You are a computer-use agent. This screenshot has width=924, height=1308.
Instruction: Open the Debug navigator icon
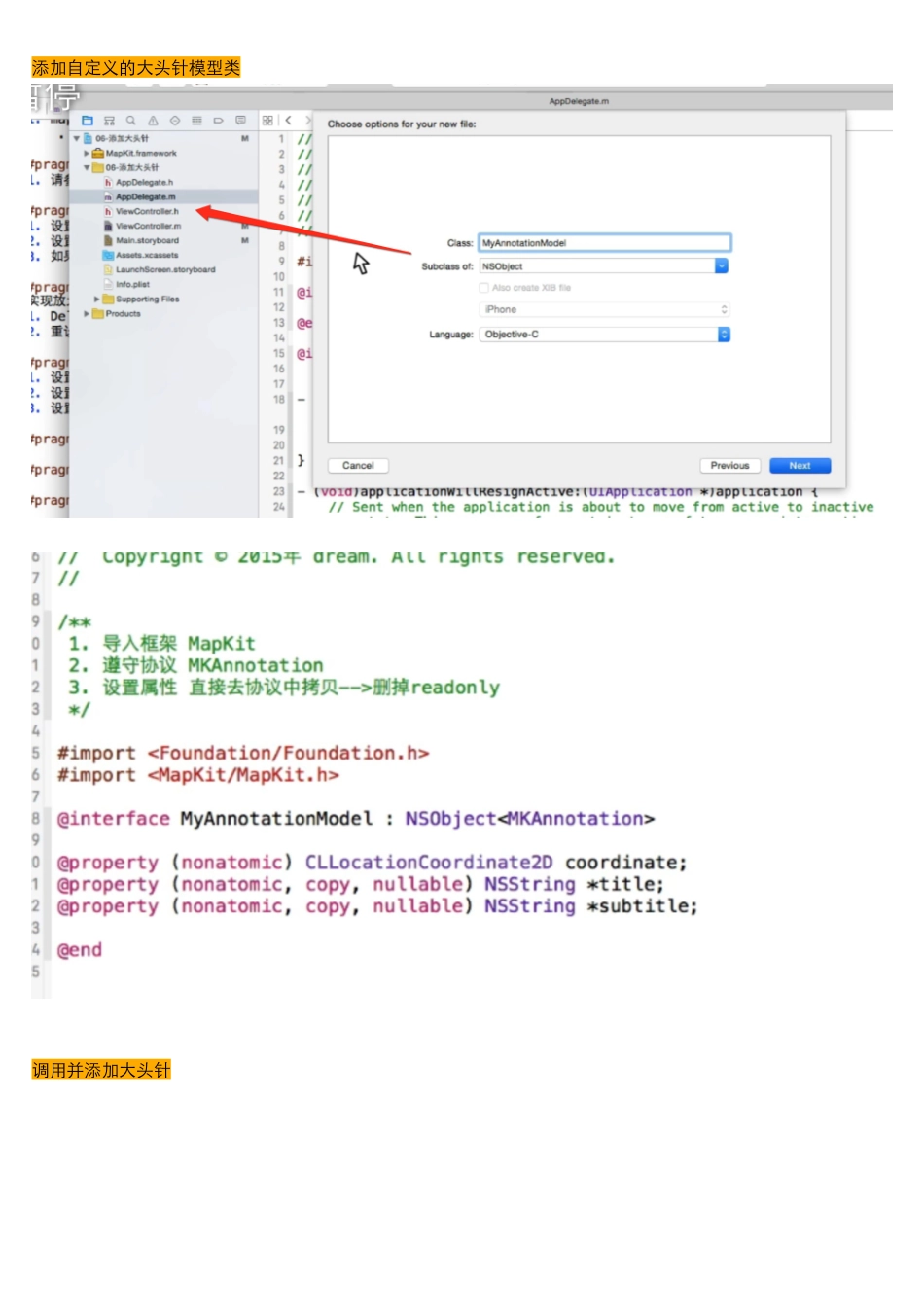[x=196, y=121]
